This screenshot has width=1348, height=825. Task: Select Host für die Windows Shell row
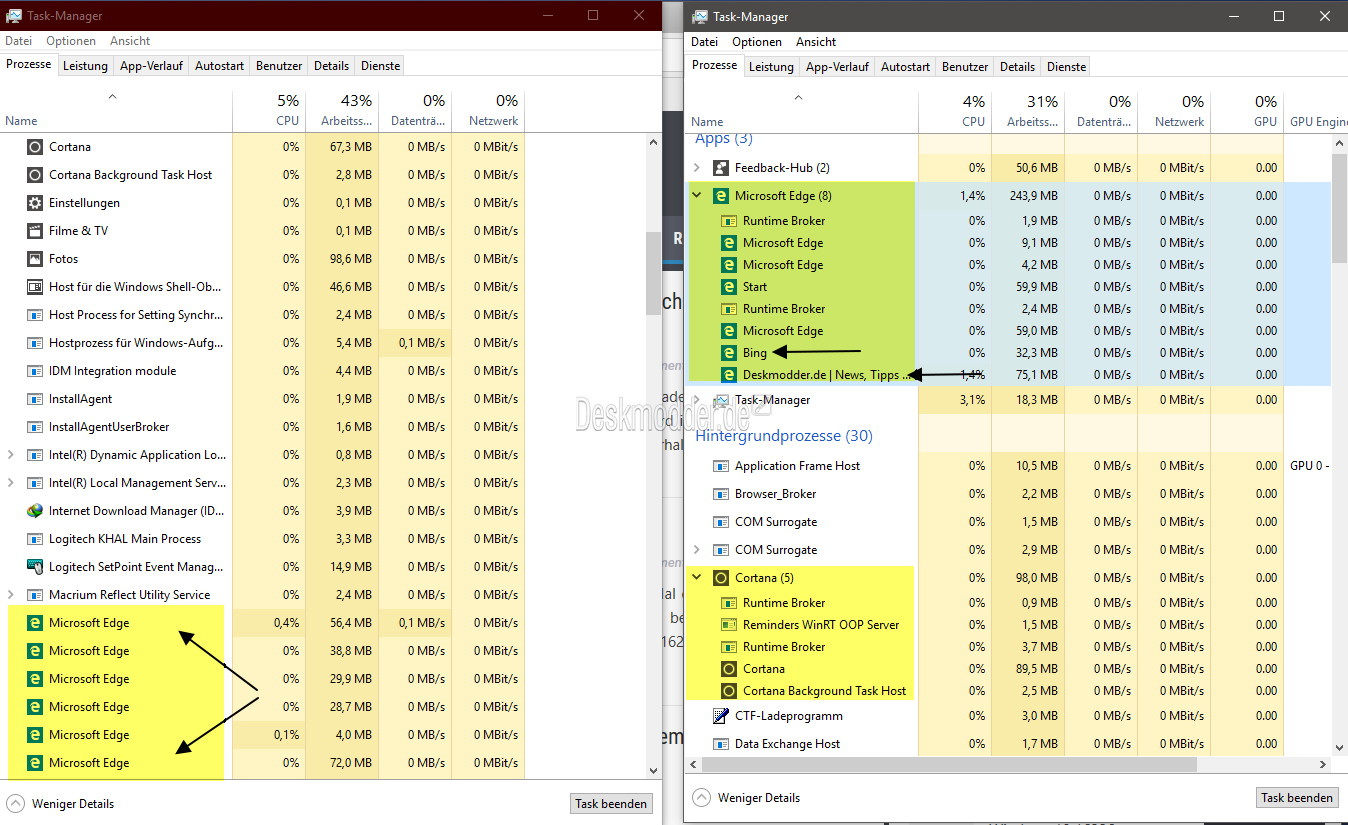tap(264, 287)
